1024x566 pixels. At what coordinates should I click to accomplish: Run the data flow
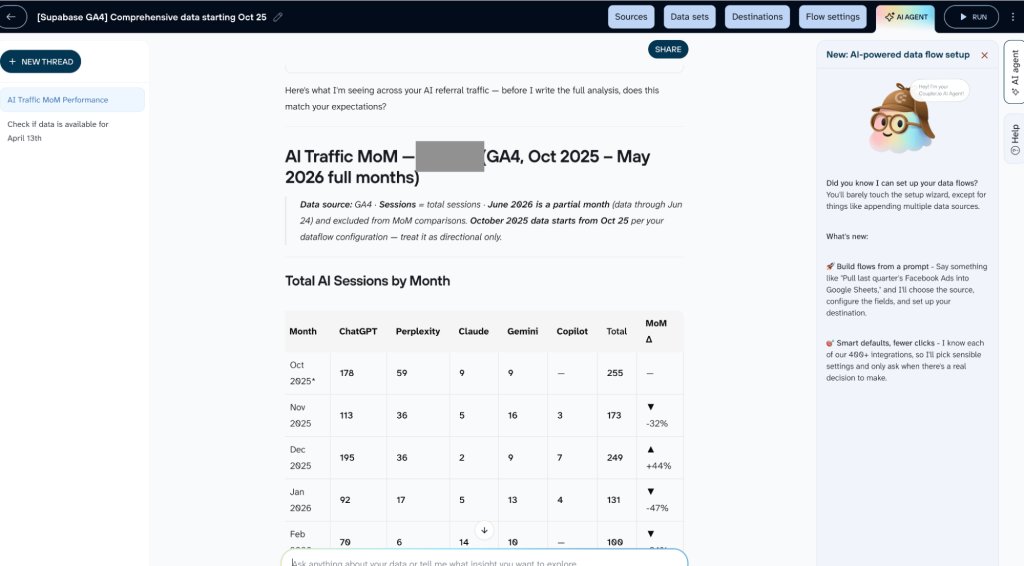972,17
